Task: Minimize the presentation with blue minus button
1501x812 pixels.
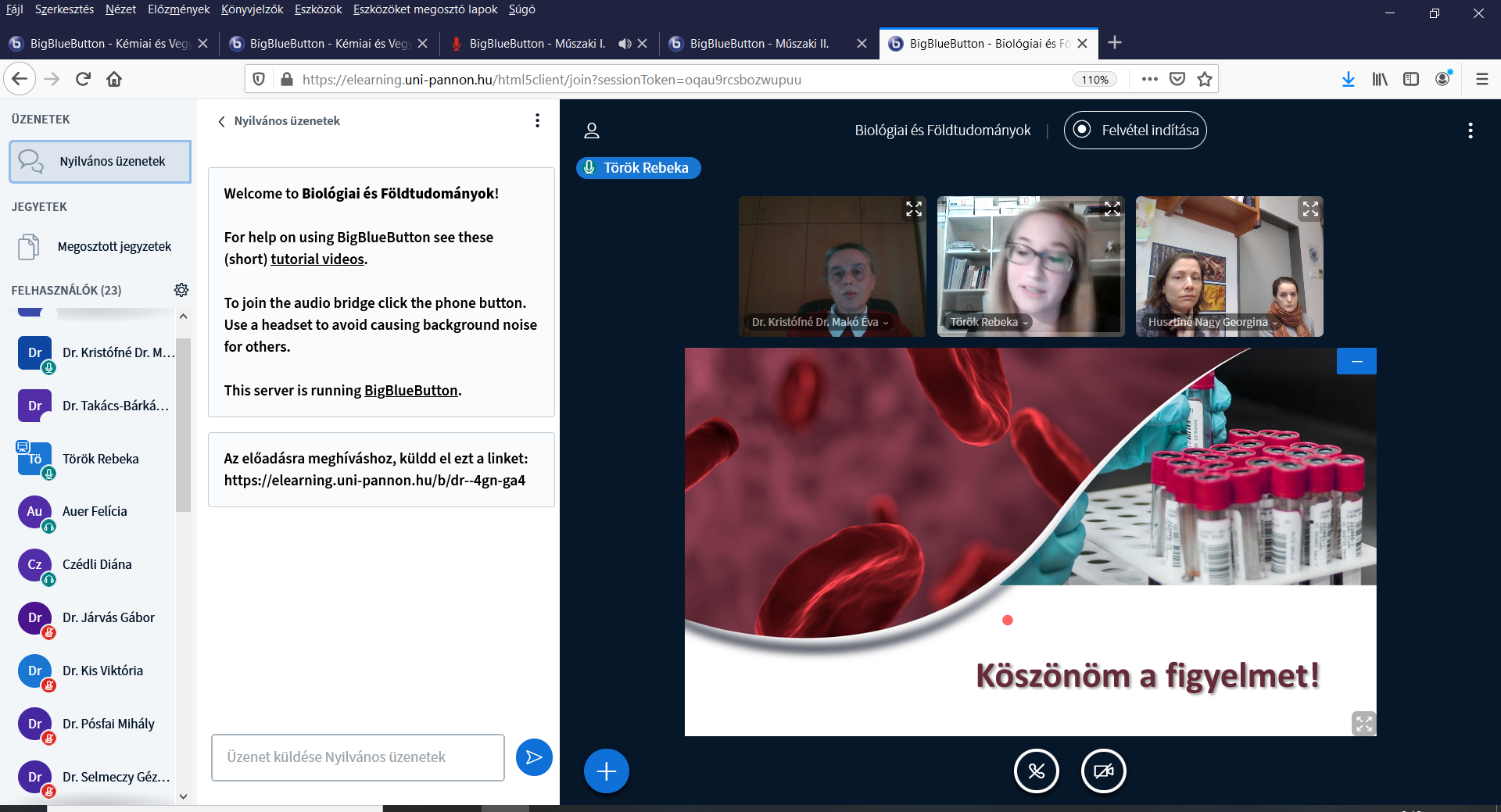Action: pyautogui.click(x=1356, y=361)
